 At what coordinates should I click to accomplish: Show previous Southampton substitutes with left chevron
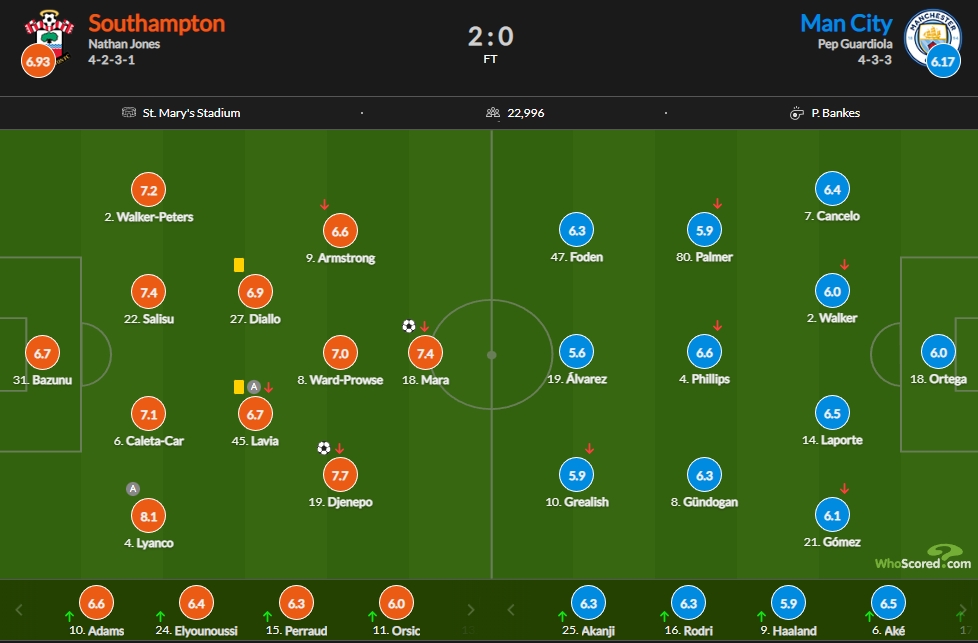pos(19,609)
